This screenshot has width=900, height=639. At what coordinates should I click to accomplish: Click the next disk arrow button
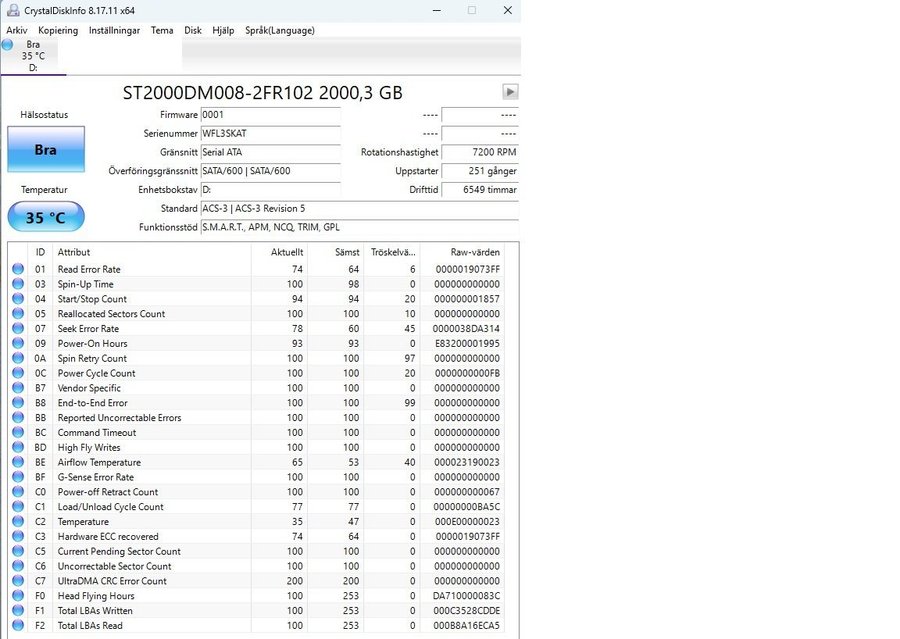tap(510, 91)
